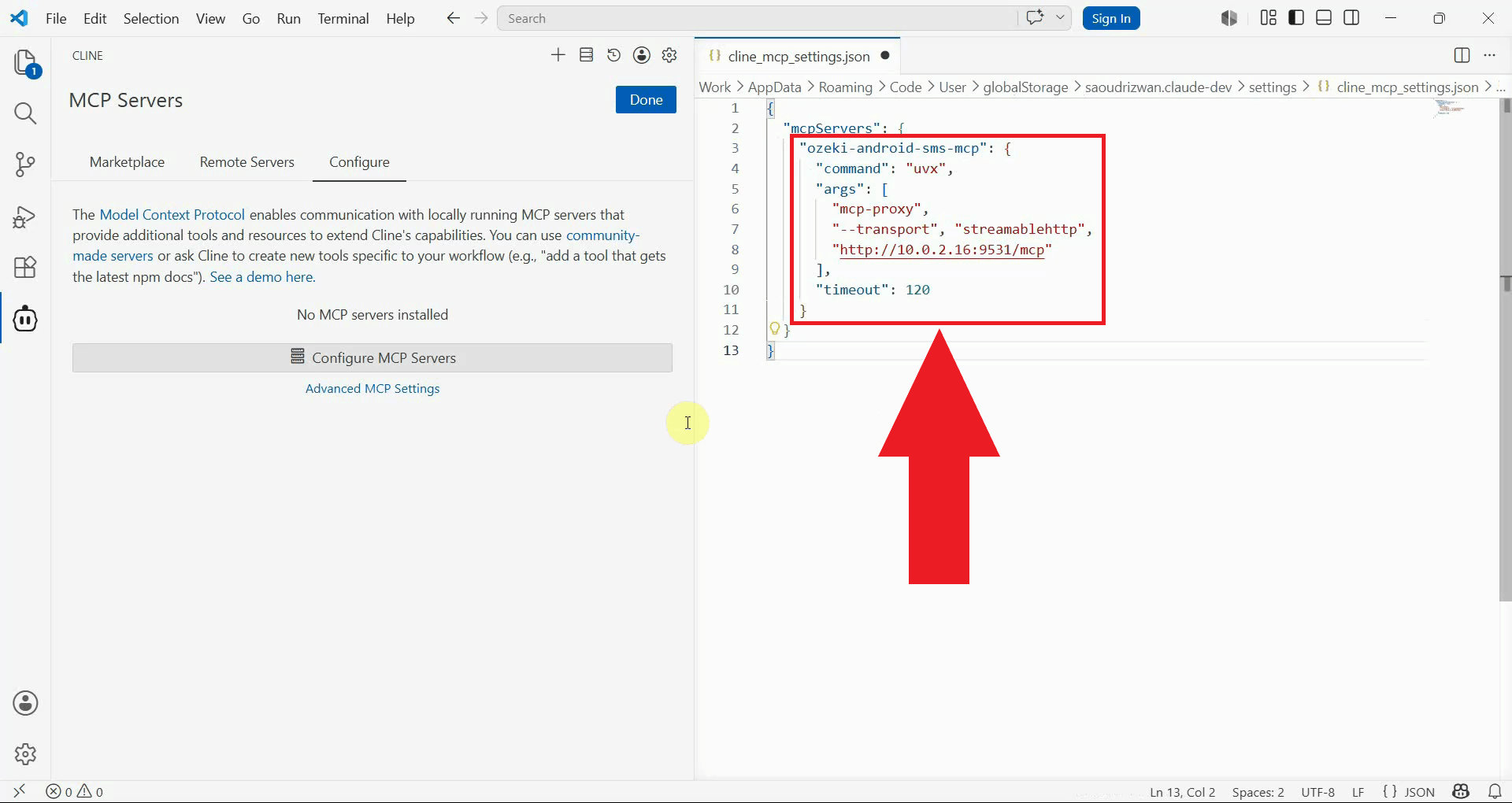Show the code action lightbulb on line 12
The height and width of the screenshot is (803, 1512).
(775, 329)
